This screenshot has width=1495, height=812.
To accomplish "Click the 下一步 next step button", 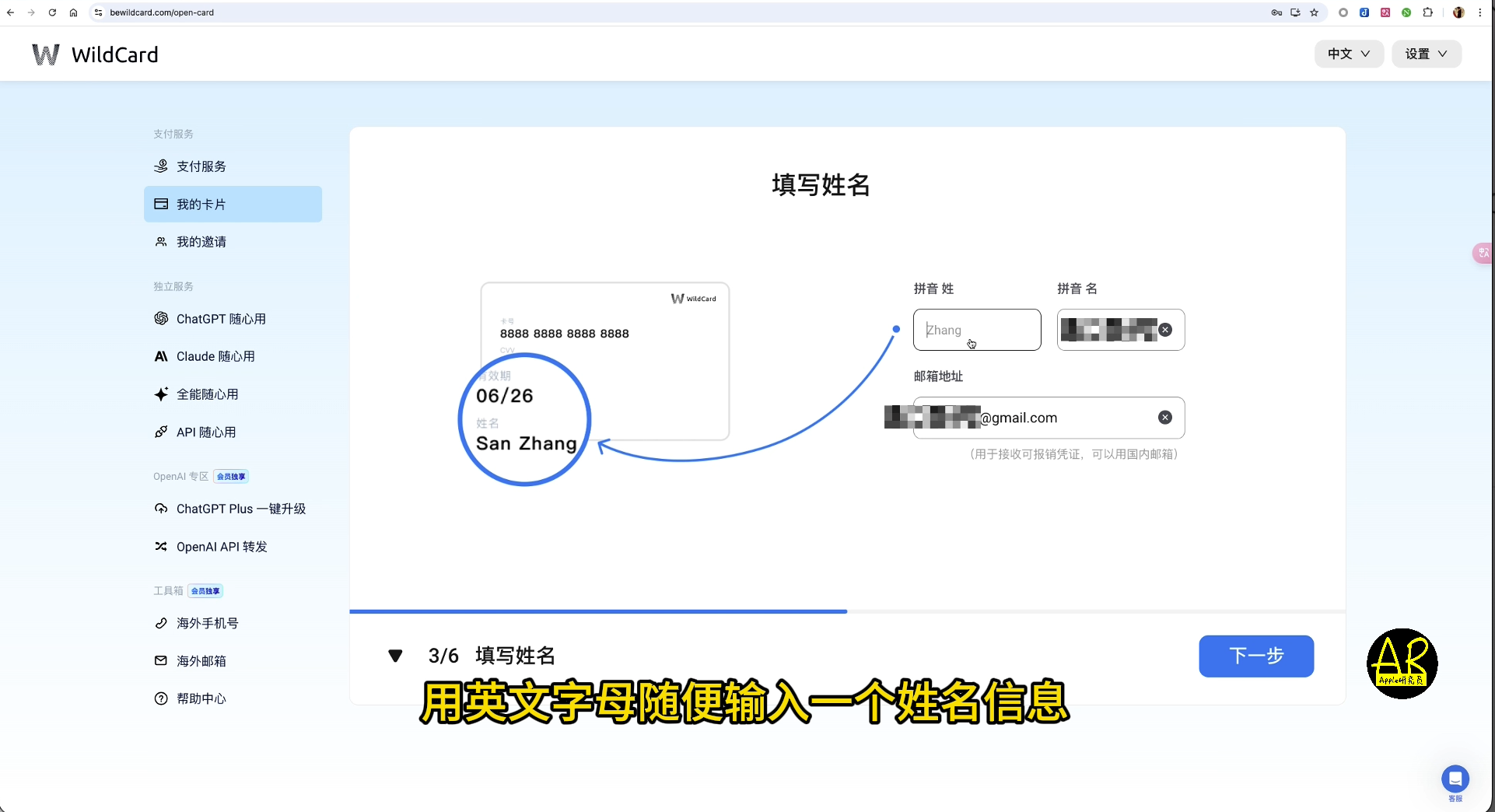I will 1256,656.
